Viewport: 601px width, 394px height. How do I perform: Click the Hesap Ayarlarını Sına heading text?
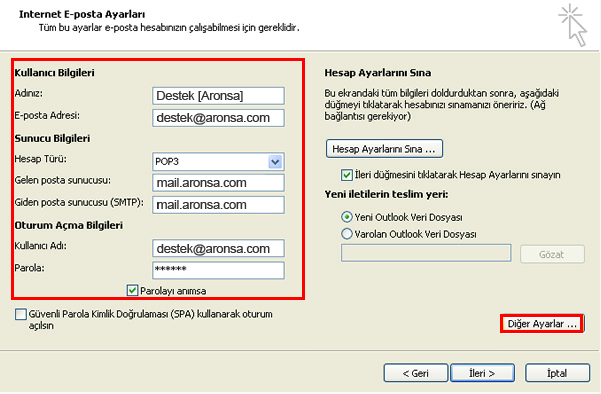pos(378,73)
